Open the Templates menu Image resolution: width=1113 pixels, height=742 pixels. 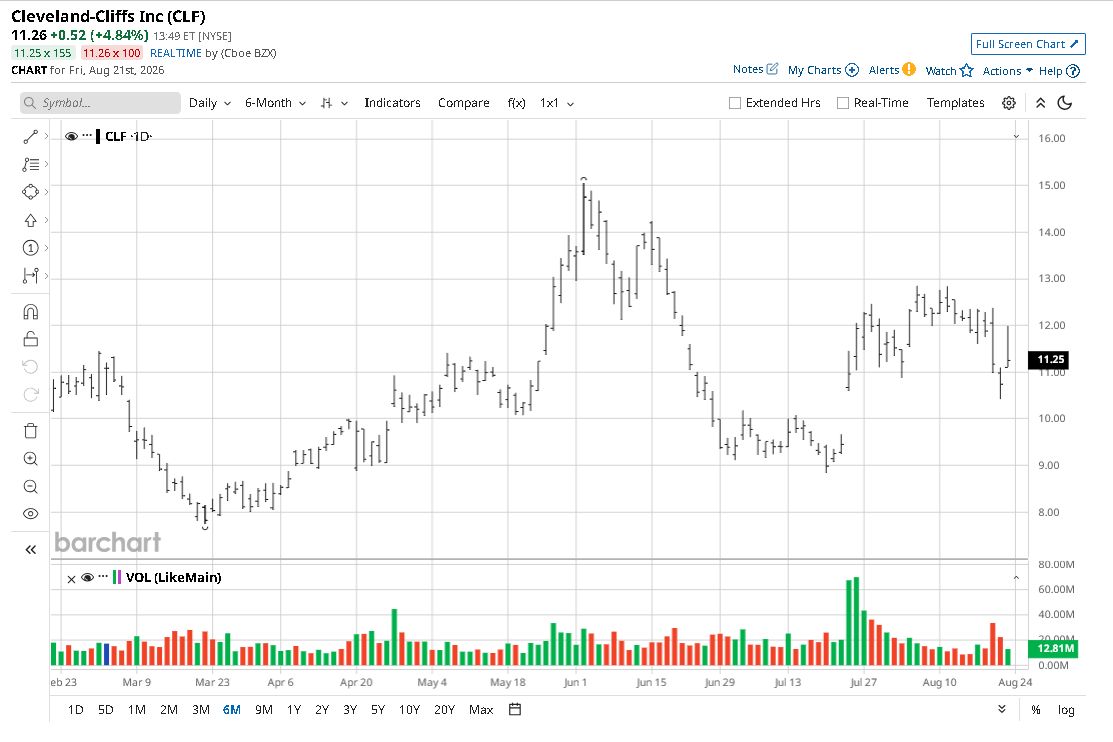coord(955,103)
